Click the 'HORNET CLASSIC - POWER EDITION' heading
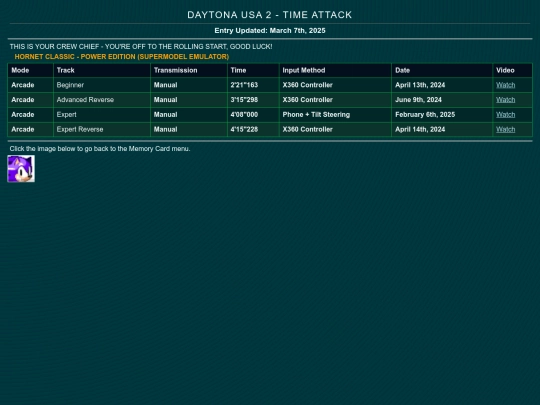Image resolution: width=540 pixels, height=405 pixels. (122, 57)
